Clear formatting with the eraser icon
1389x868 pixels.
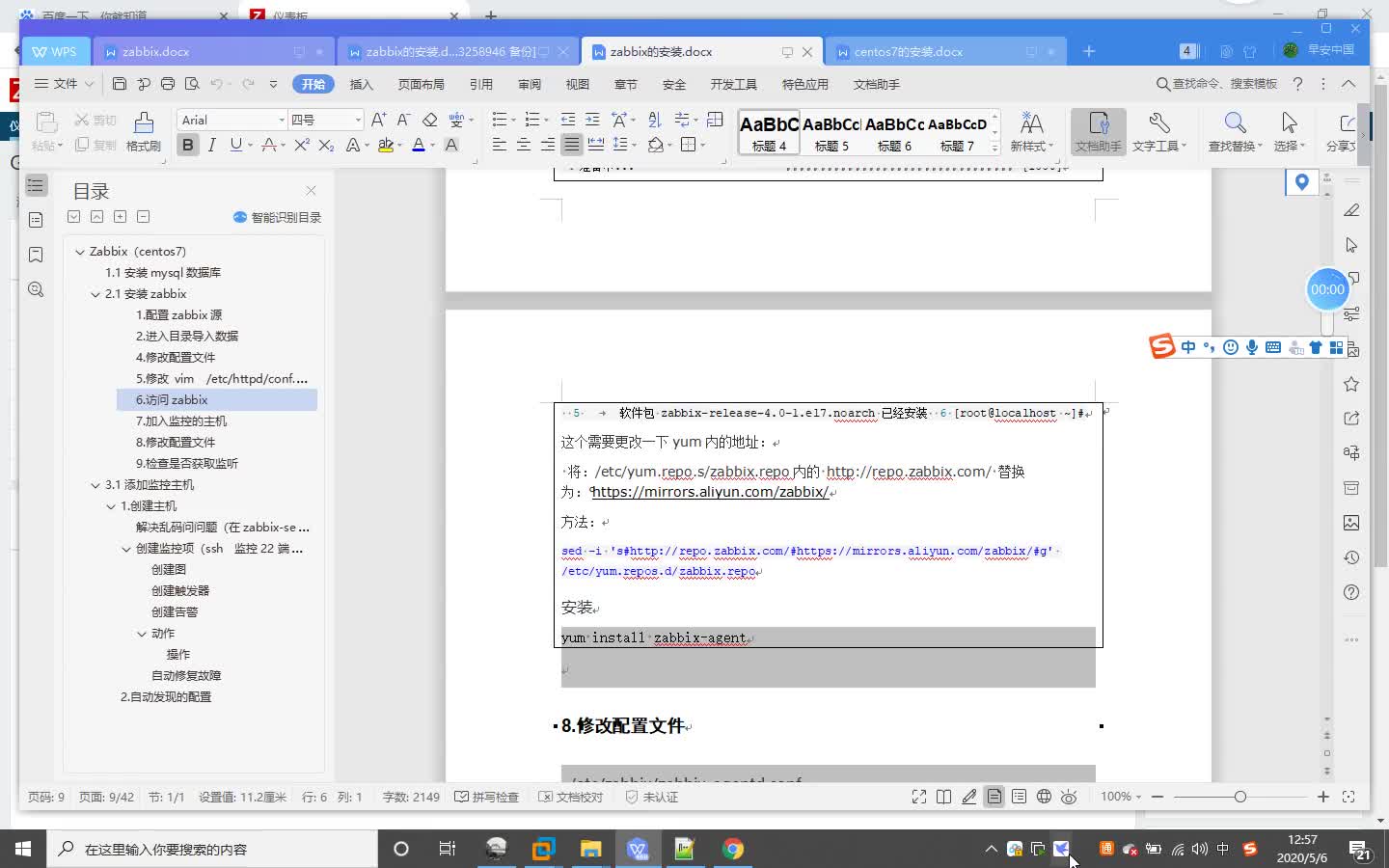(430, 120)
